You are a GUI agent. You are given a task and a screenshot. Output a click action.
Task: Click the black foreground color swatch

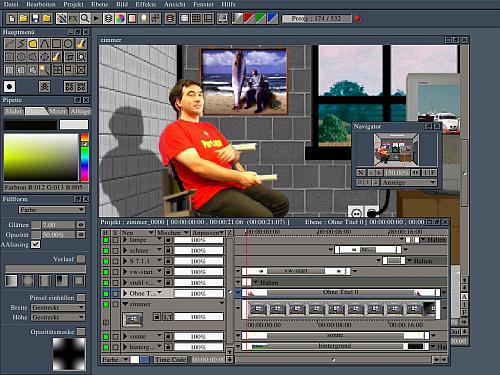pos(30,125)
